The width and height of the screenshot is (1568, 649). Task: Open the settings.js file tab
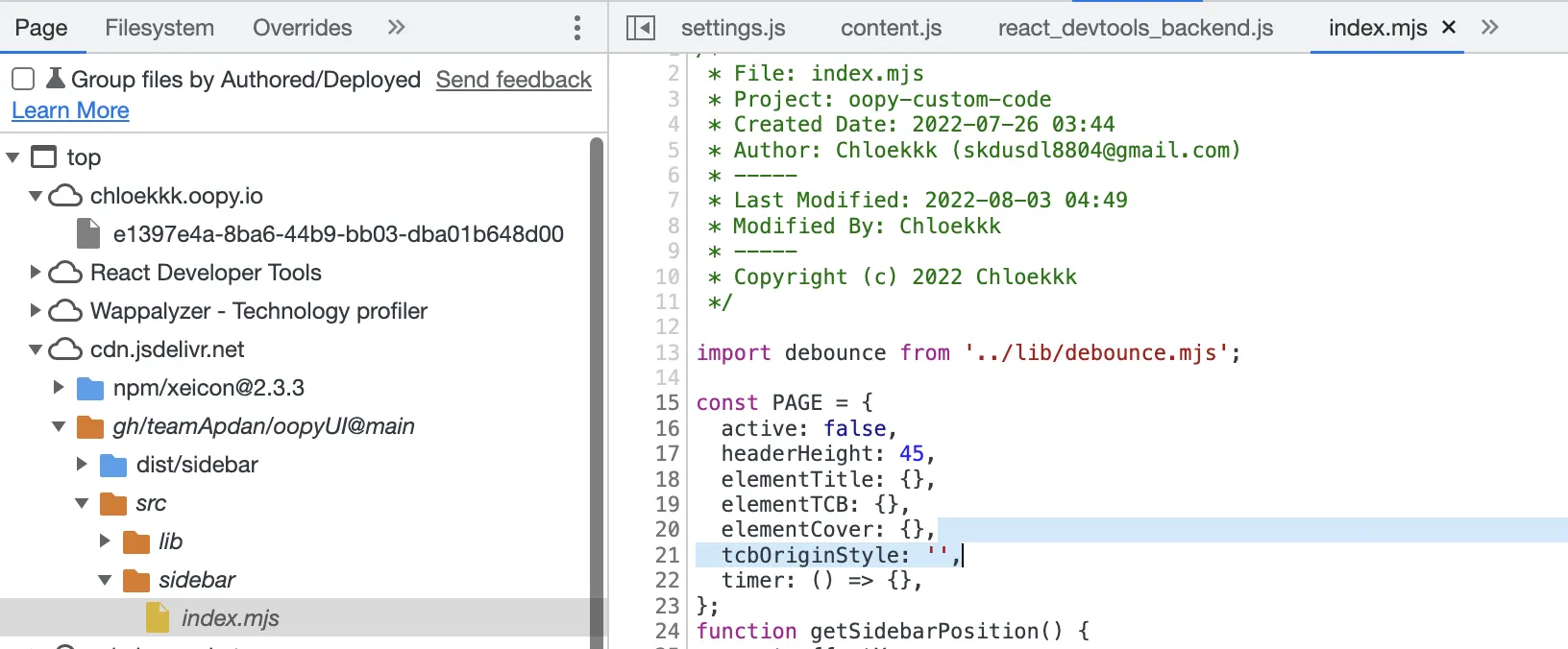coord(733,28)
